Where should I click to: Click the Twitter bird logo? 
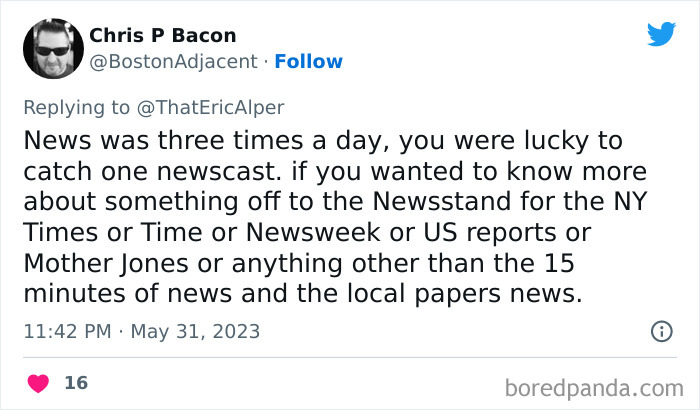click(x=661, y=35)
